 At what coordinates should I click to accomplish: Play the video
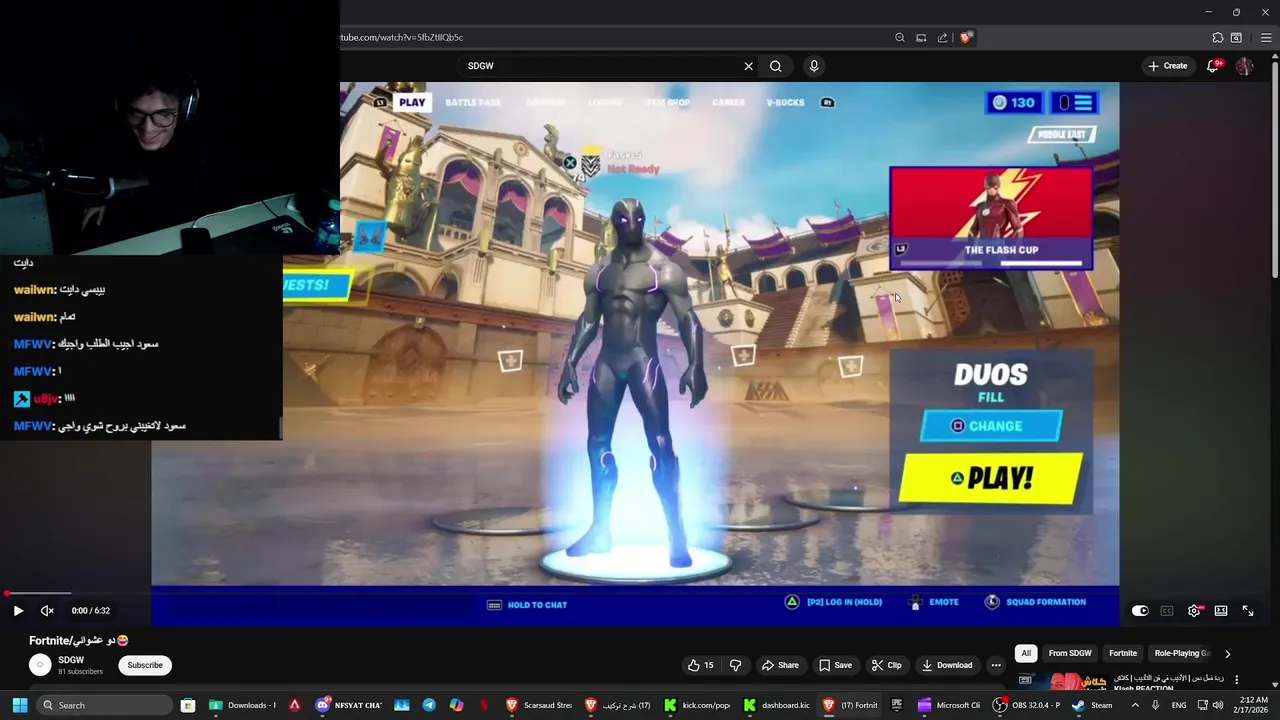point(18,610)
